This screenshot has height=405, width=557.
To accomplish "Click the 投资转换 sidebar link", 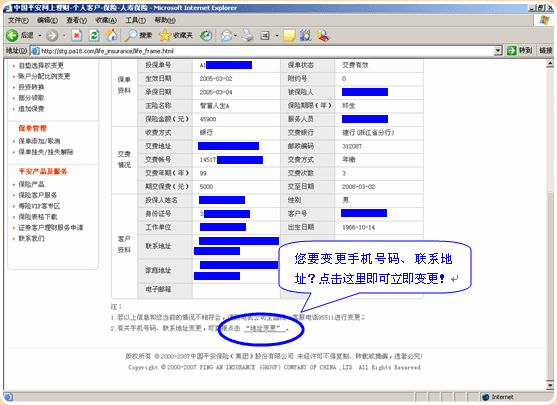I will click(x=31, y=87).
